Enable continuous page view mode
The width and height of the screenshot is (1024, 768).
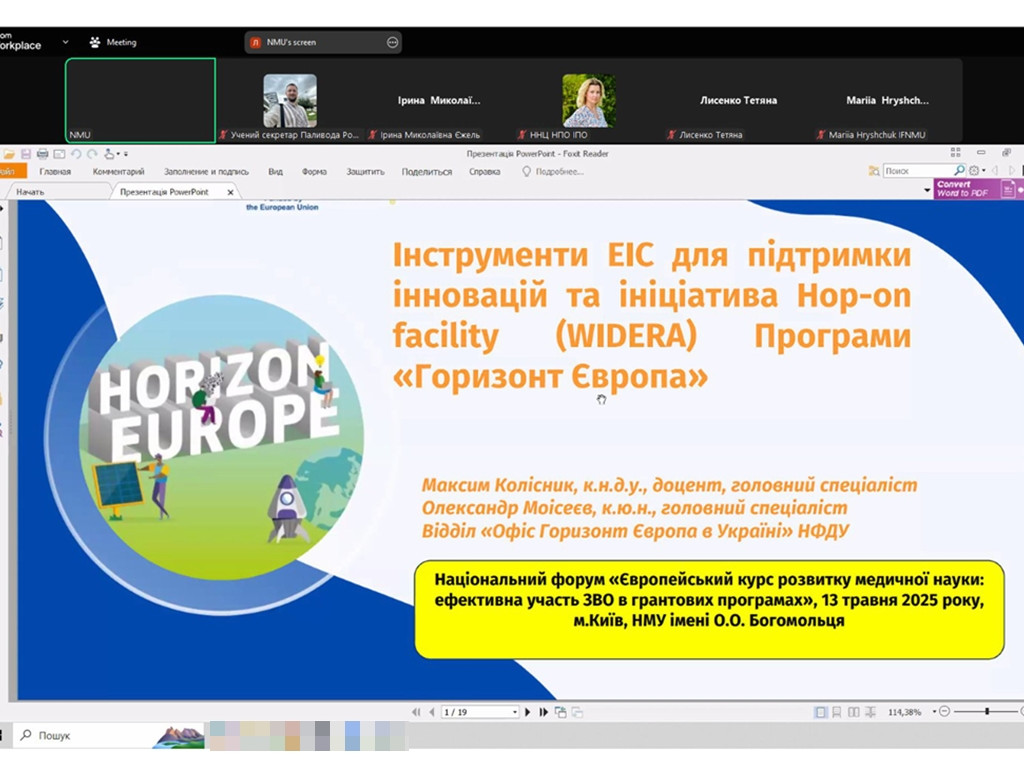click(x=837, y=712)
